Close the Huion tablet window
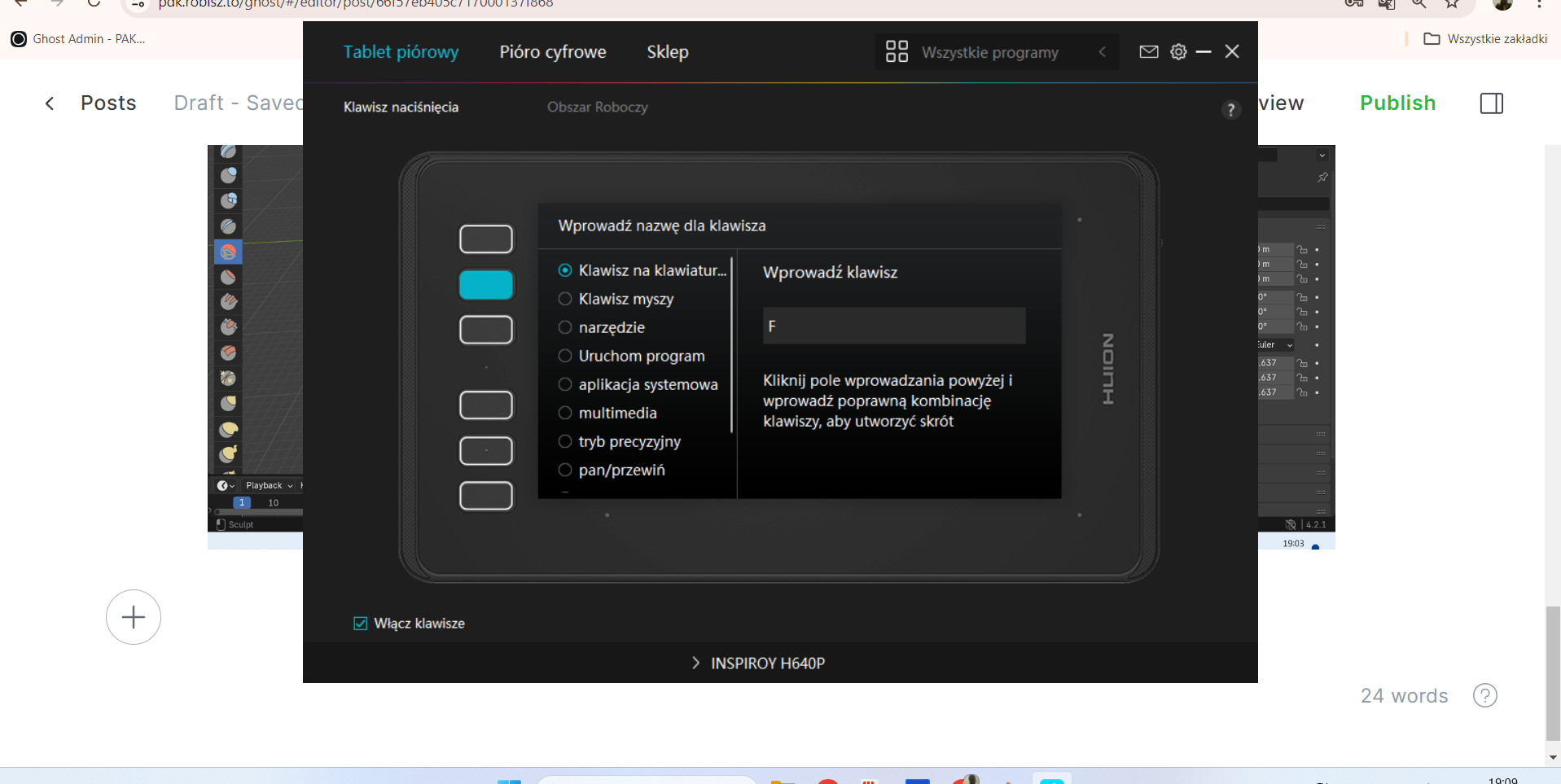This screenshot has width=1561, height=784. pyautogui.click(x=1232, y=51)
